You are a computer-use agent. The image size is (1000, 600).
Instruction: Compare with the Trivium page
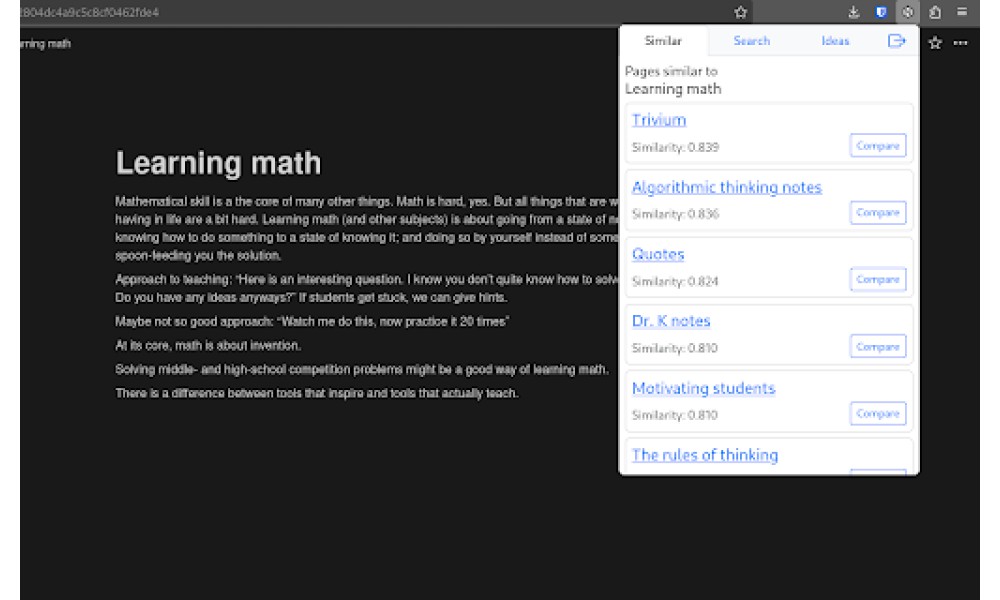[x=878, y=145]
